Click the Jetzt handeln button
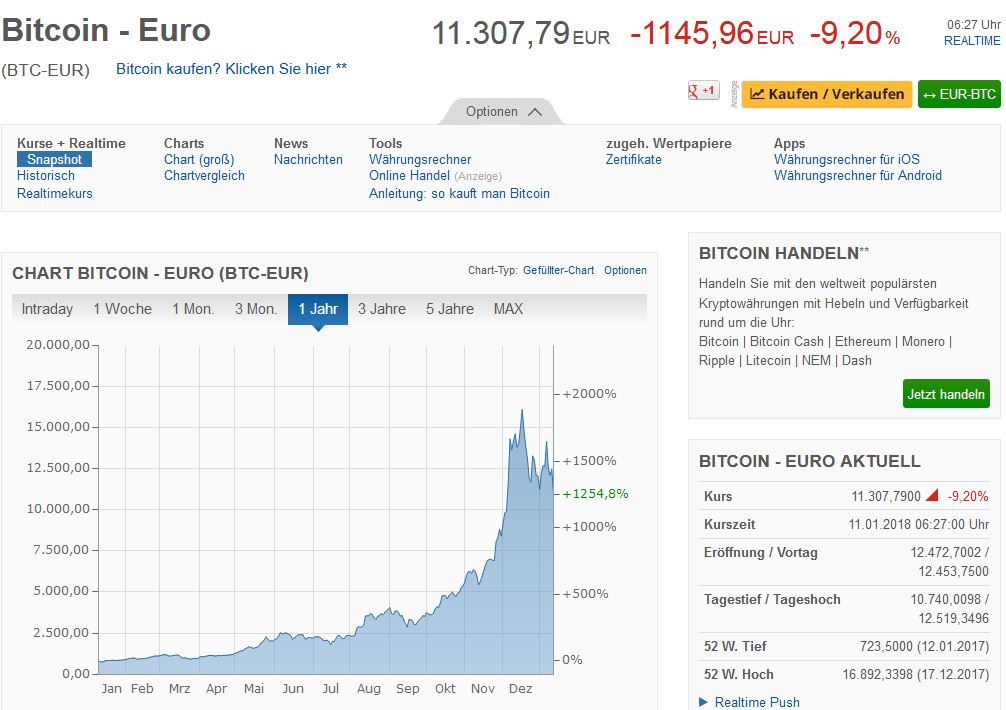 946,394
